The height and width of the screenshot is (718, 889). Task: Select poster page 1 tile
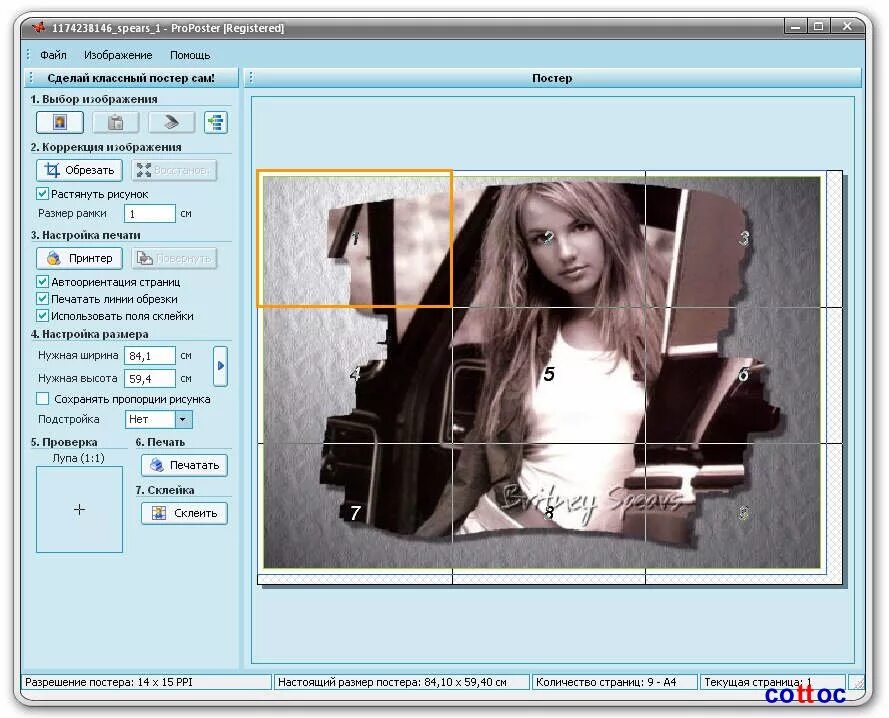coord(355,239)
